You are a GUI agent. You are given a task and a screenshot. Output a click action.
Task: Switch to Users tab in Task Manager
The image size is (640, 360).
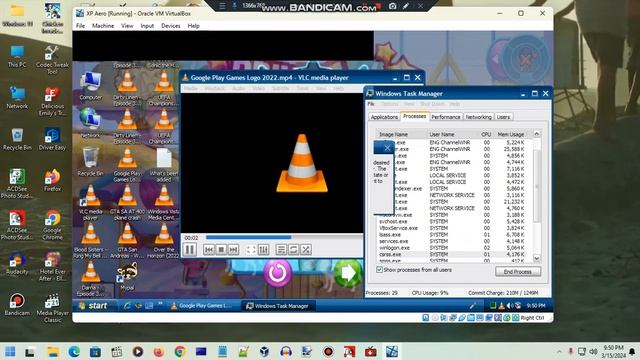point(503,117)
